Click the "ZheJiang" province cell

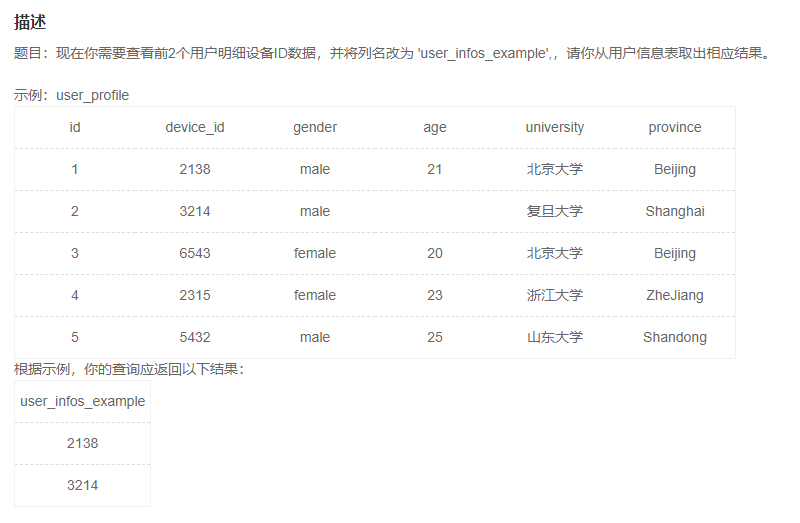[674, 296]
